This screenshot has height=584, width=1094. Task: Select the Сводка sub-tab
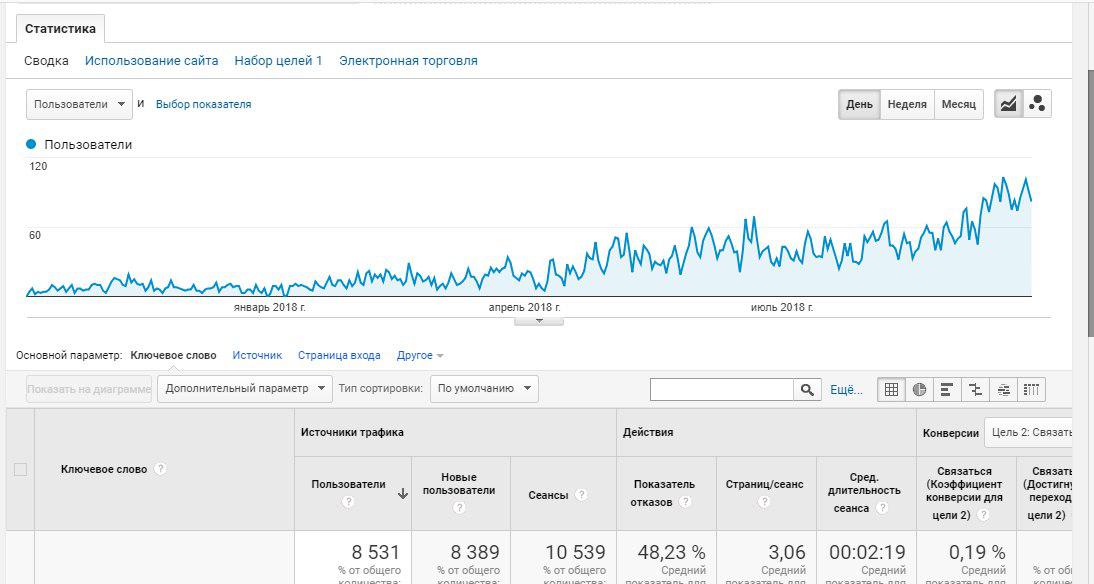(x=46, y=61)
